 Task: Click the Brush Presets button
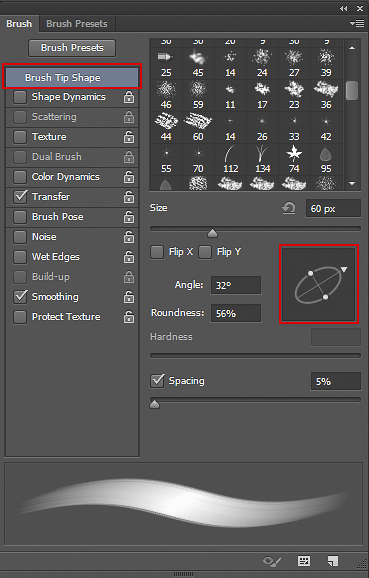[x=72, y=48]
